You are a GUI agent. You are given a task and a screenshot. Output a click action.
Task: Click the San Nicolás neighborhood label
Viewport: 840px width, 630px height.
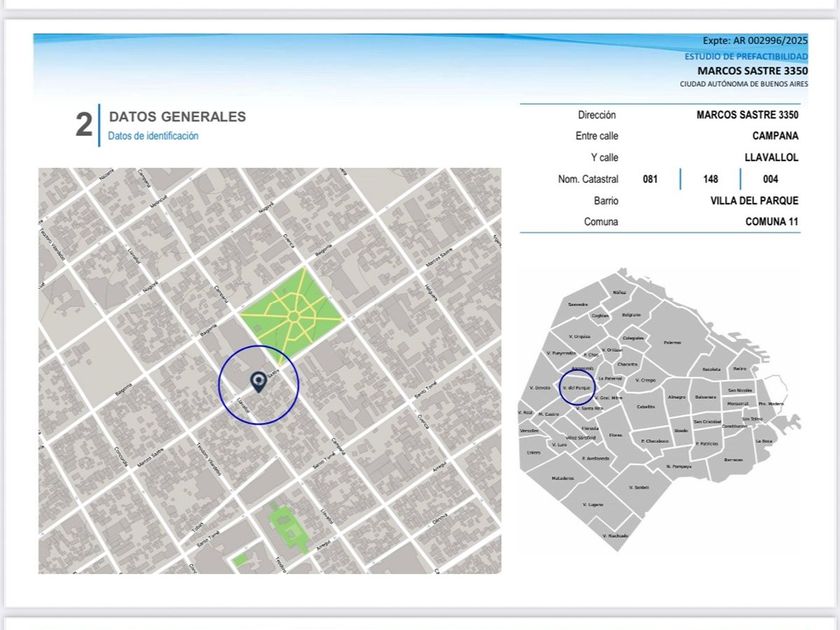(x=739, y=391)
